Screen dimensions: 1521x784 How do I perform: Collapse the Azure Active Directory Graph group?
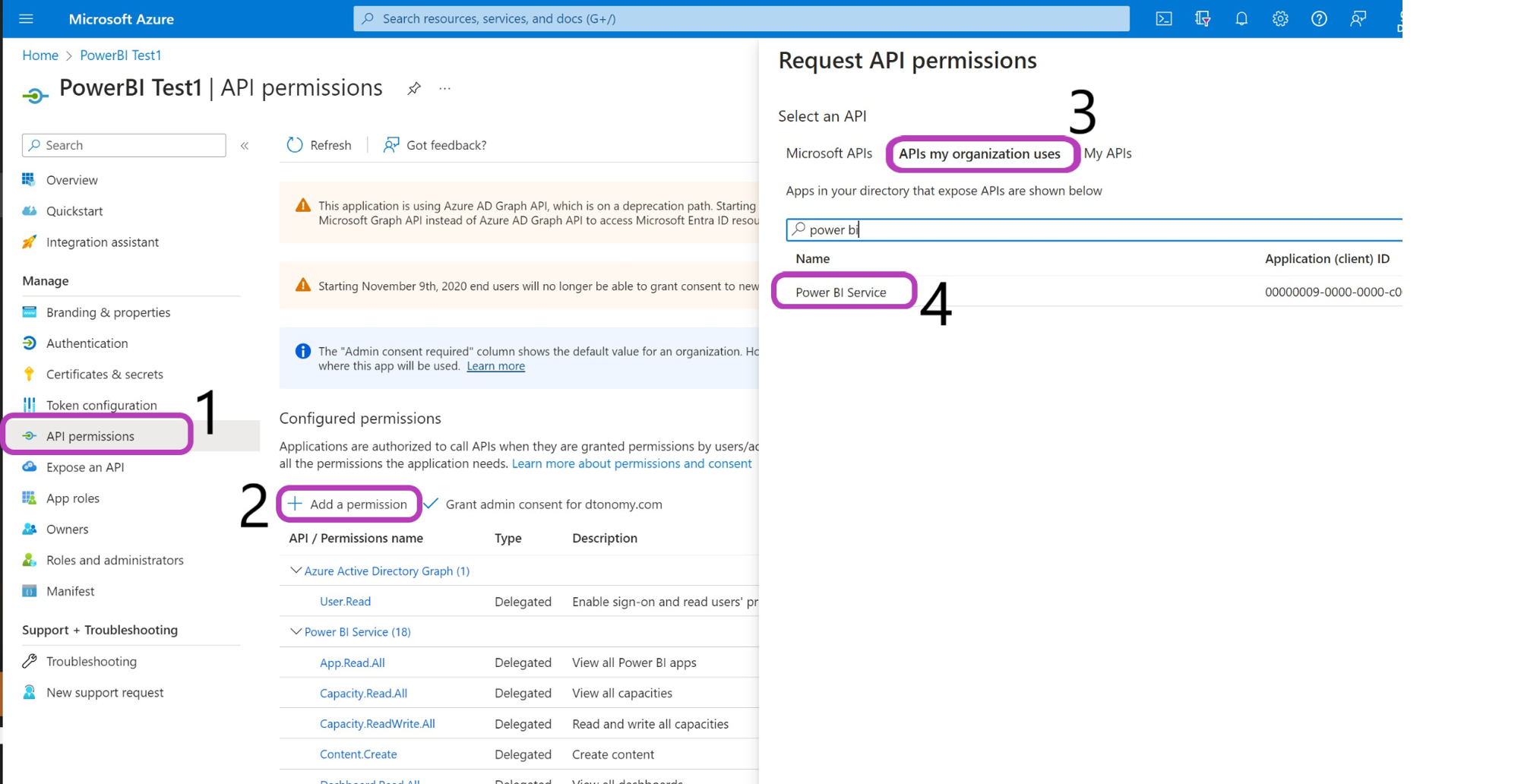point(296,571)
